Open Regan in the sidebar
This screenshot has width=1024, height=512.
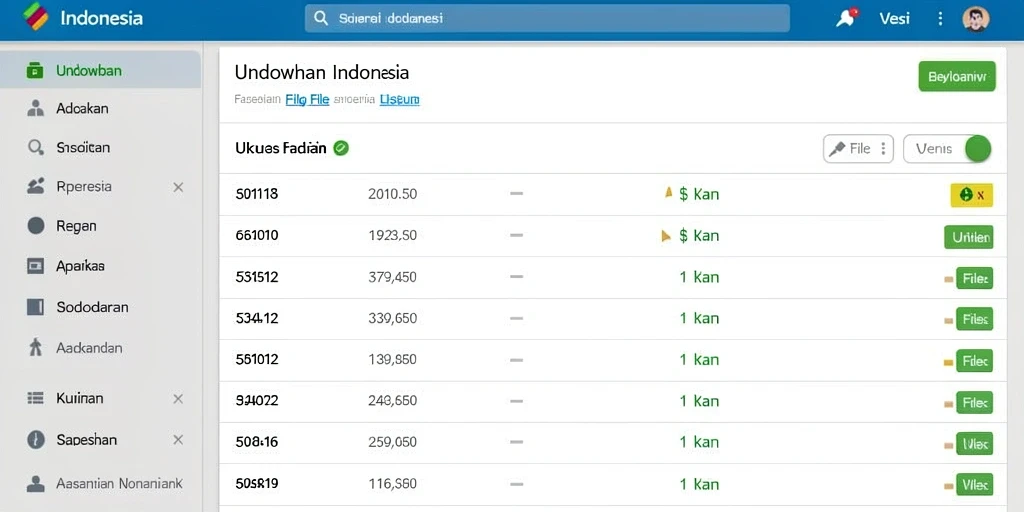(76, 226)
